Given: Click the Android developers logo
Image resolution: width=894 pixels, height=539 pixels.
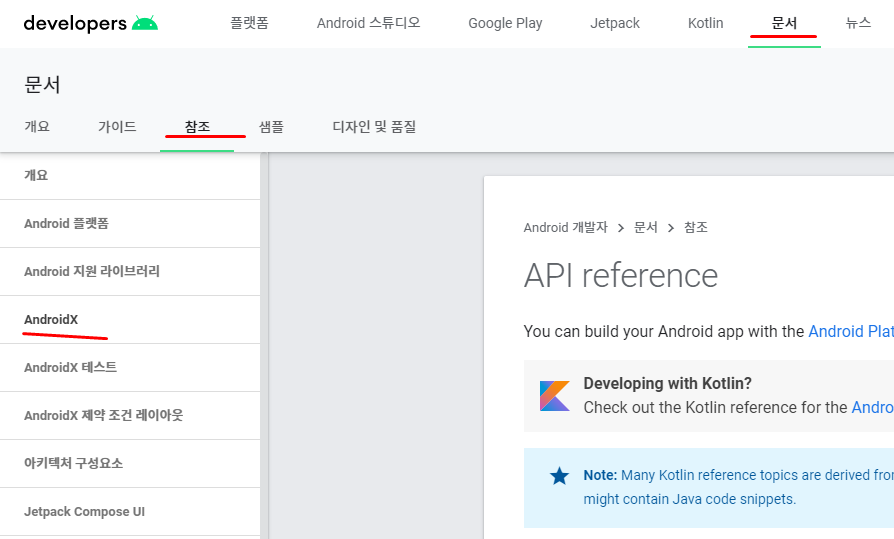Looking at the screenshot, I should click(x=91, y=23).
